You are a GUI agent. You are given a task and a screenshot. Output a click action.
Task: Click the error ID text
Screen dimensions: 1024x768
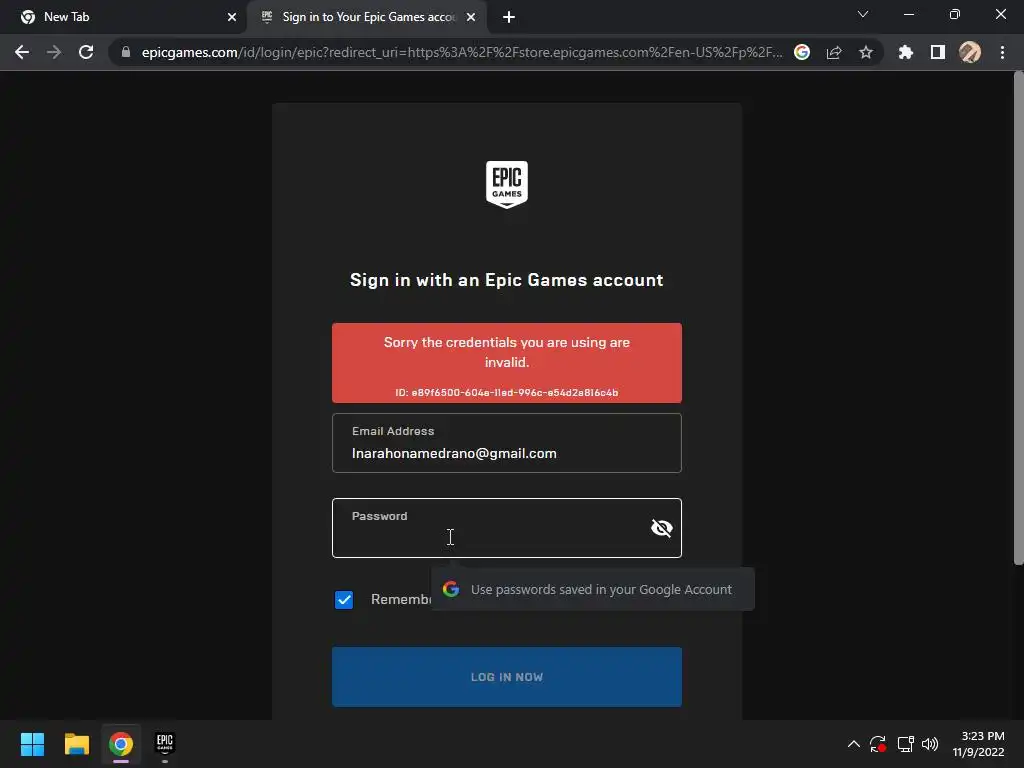[x=507, y=392]
